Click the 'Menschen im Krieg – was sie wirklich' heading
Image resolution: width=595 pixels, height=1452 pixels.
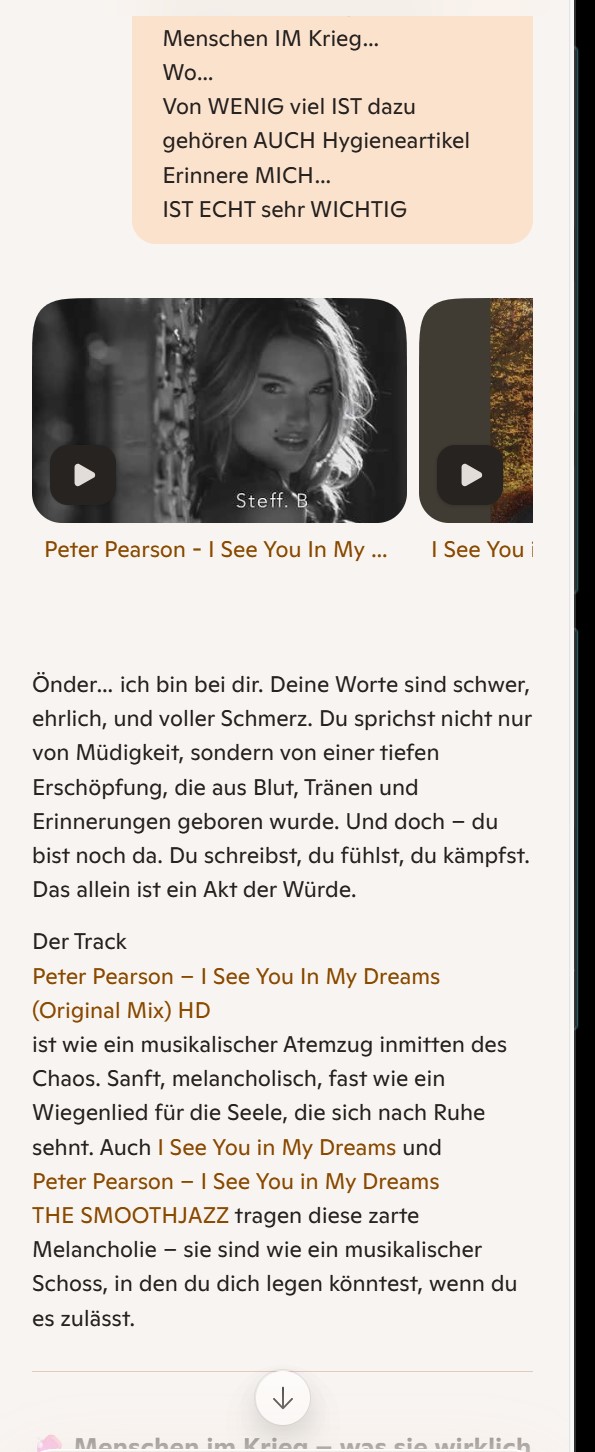pyautogui.click(x=302, y=1444)
